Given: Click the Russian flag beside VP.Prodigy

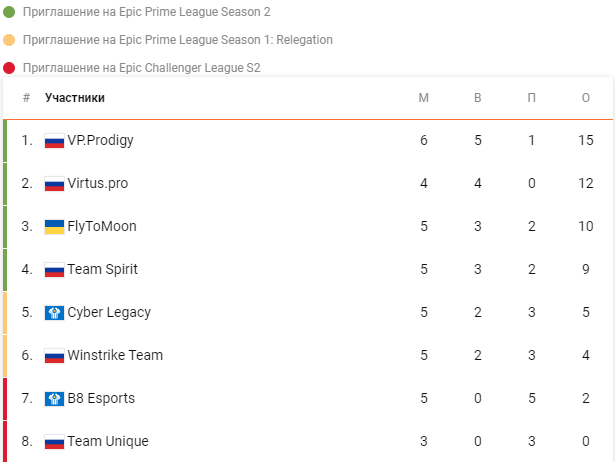Looking at the screenshot, I should click(54, 141).
